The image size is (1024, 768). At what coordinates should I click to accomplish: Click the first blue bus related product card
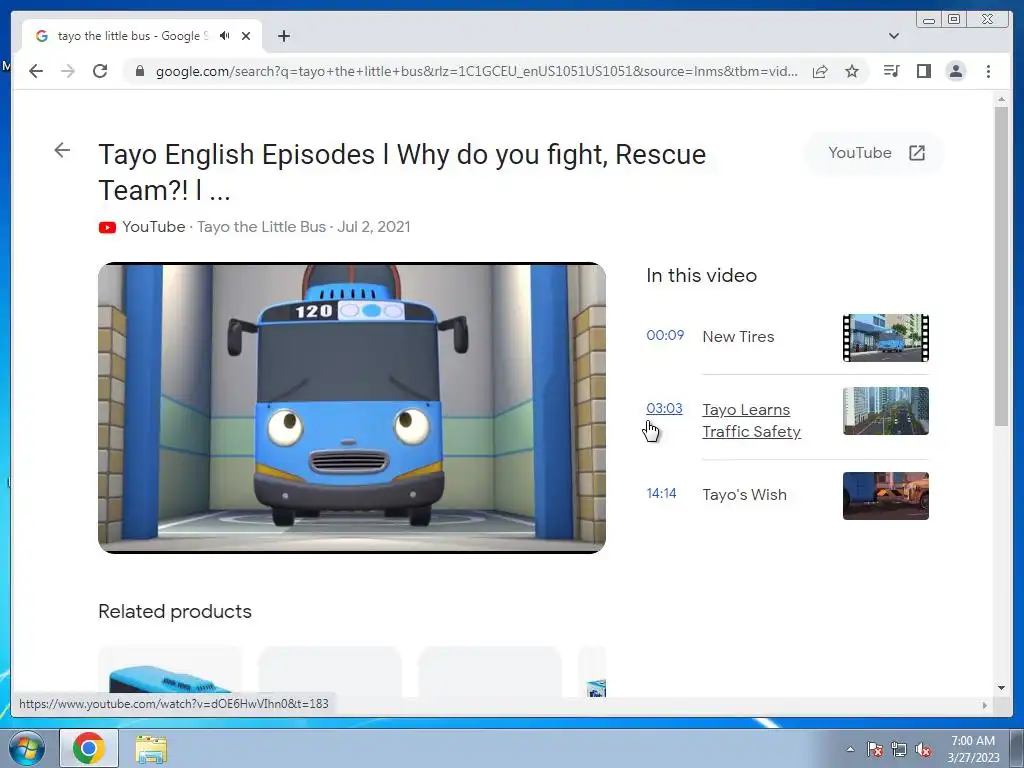pyautogui.click(x=170, y=671)
